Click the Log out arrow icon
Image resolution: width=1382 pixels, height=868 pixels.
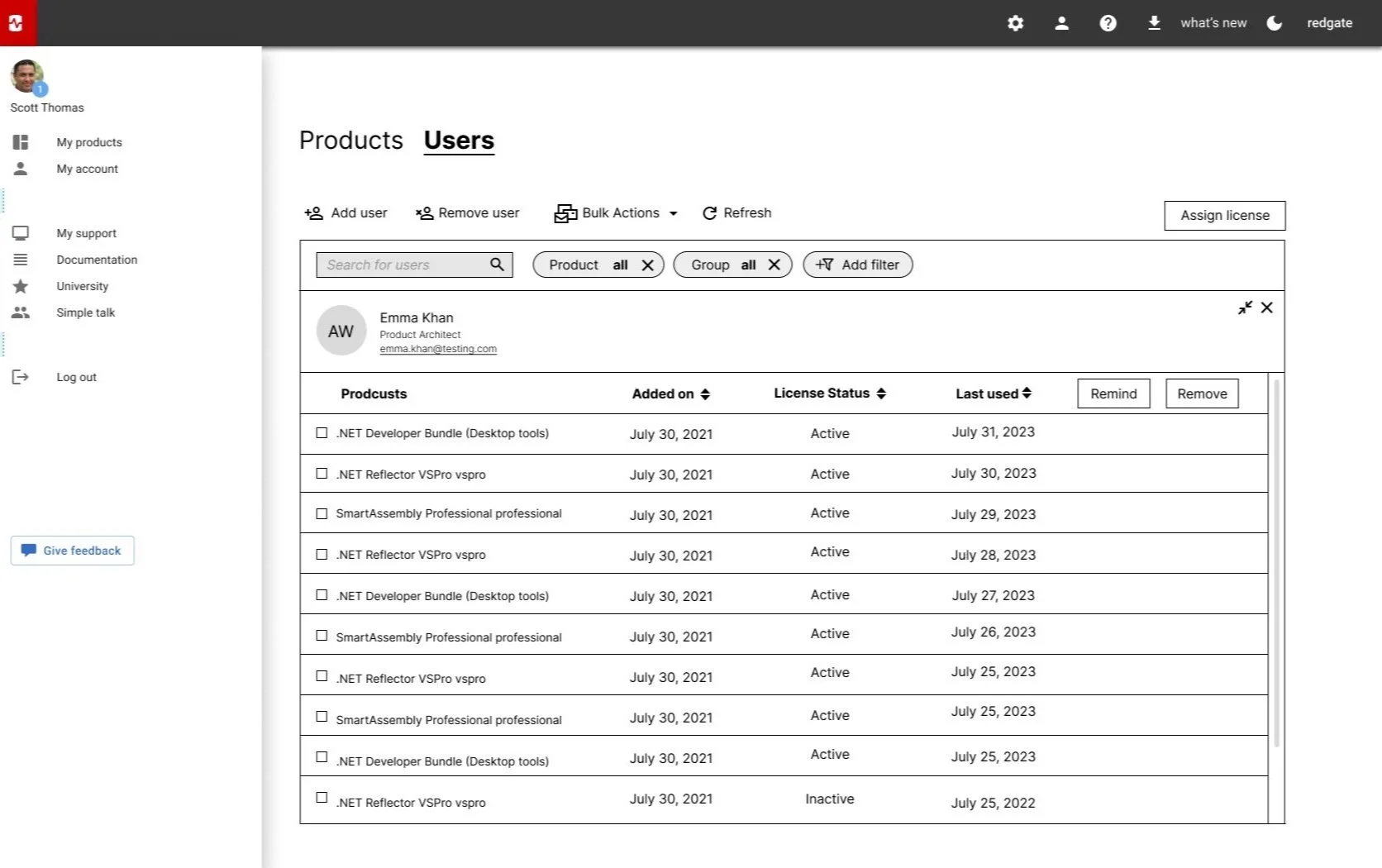click(x=21, y=377)
